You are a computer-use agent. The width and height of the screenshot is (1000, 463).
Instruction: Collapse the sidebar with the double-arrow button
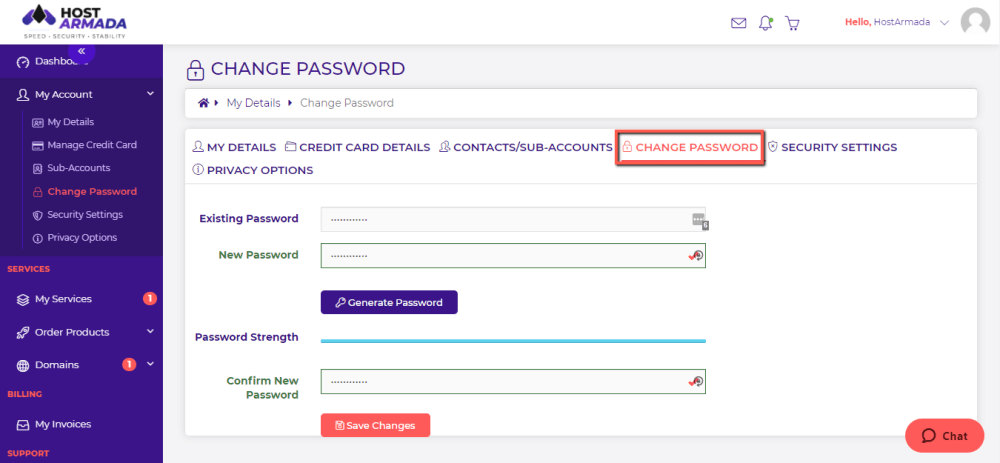coord(82,50)
